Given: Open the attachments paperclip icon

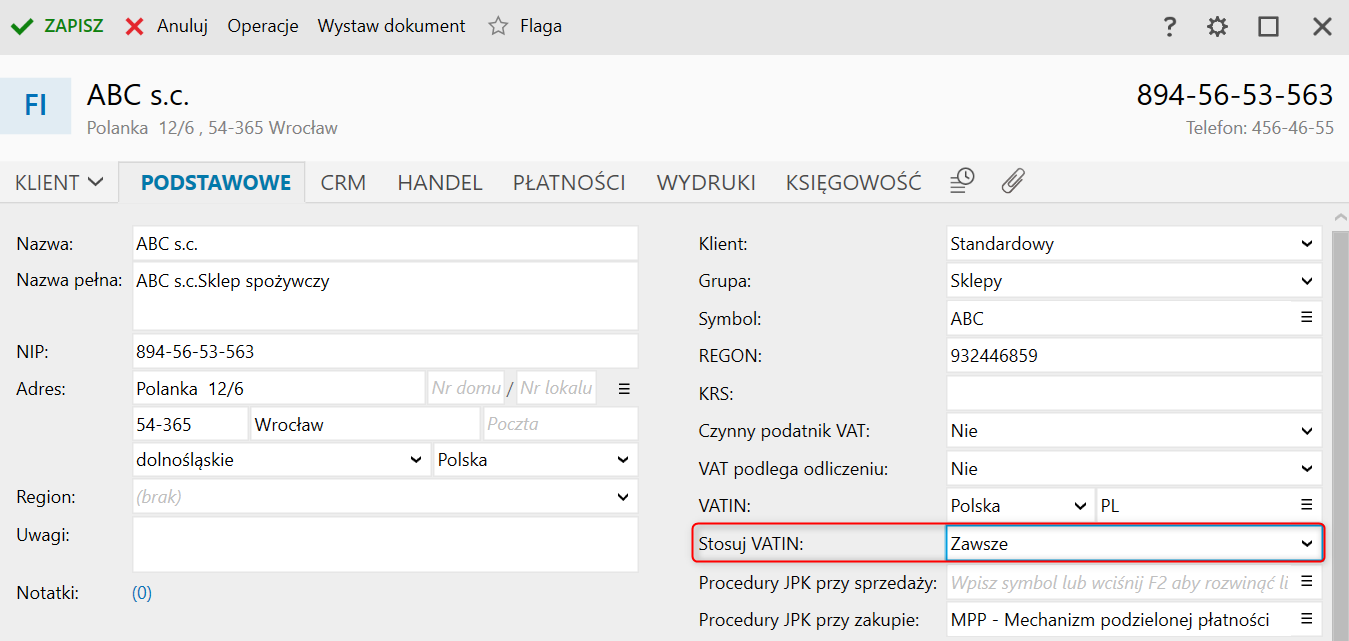Looking at the screenshot, I should click(1013, 181).
